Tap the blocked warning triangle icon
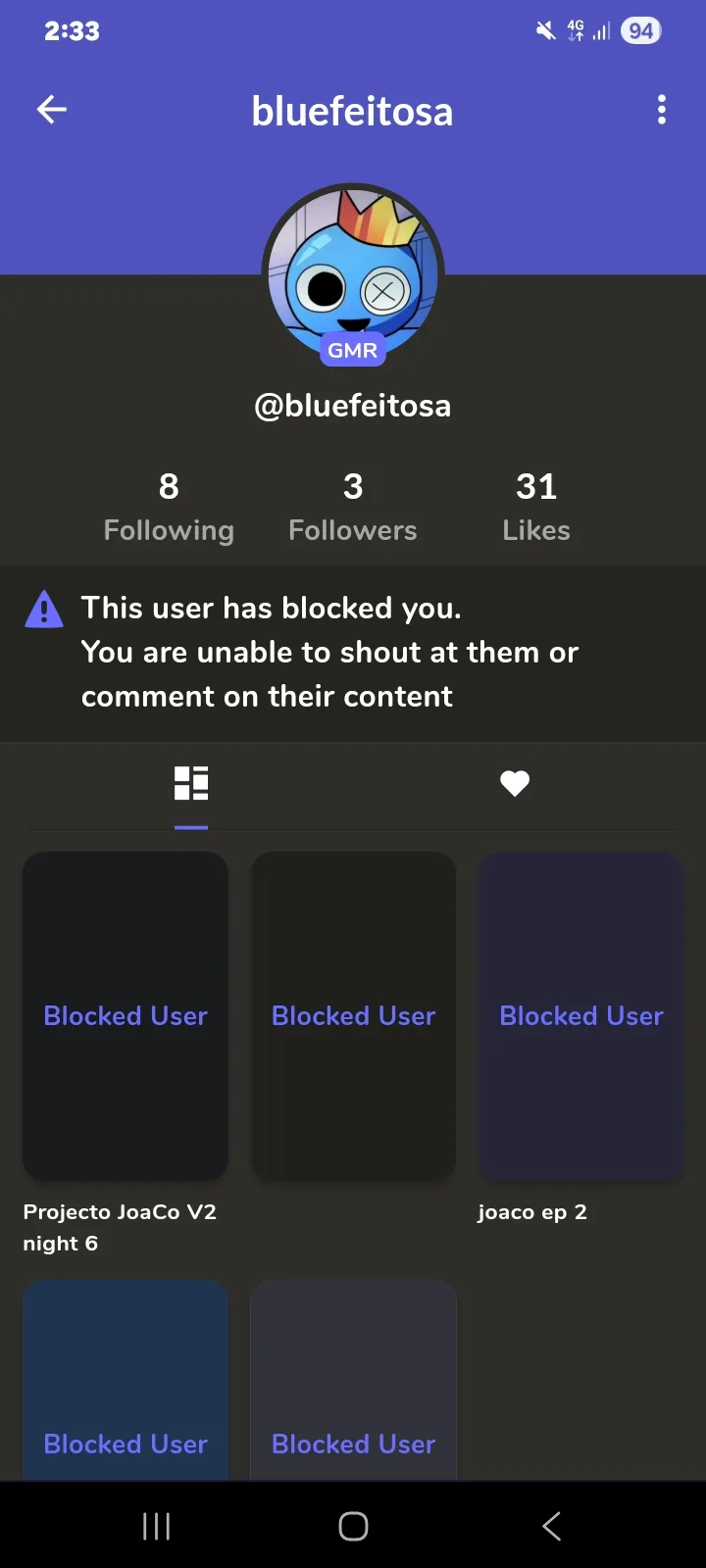Screen dimensions: 706x1568 pos(44,610)
